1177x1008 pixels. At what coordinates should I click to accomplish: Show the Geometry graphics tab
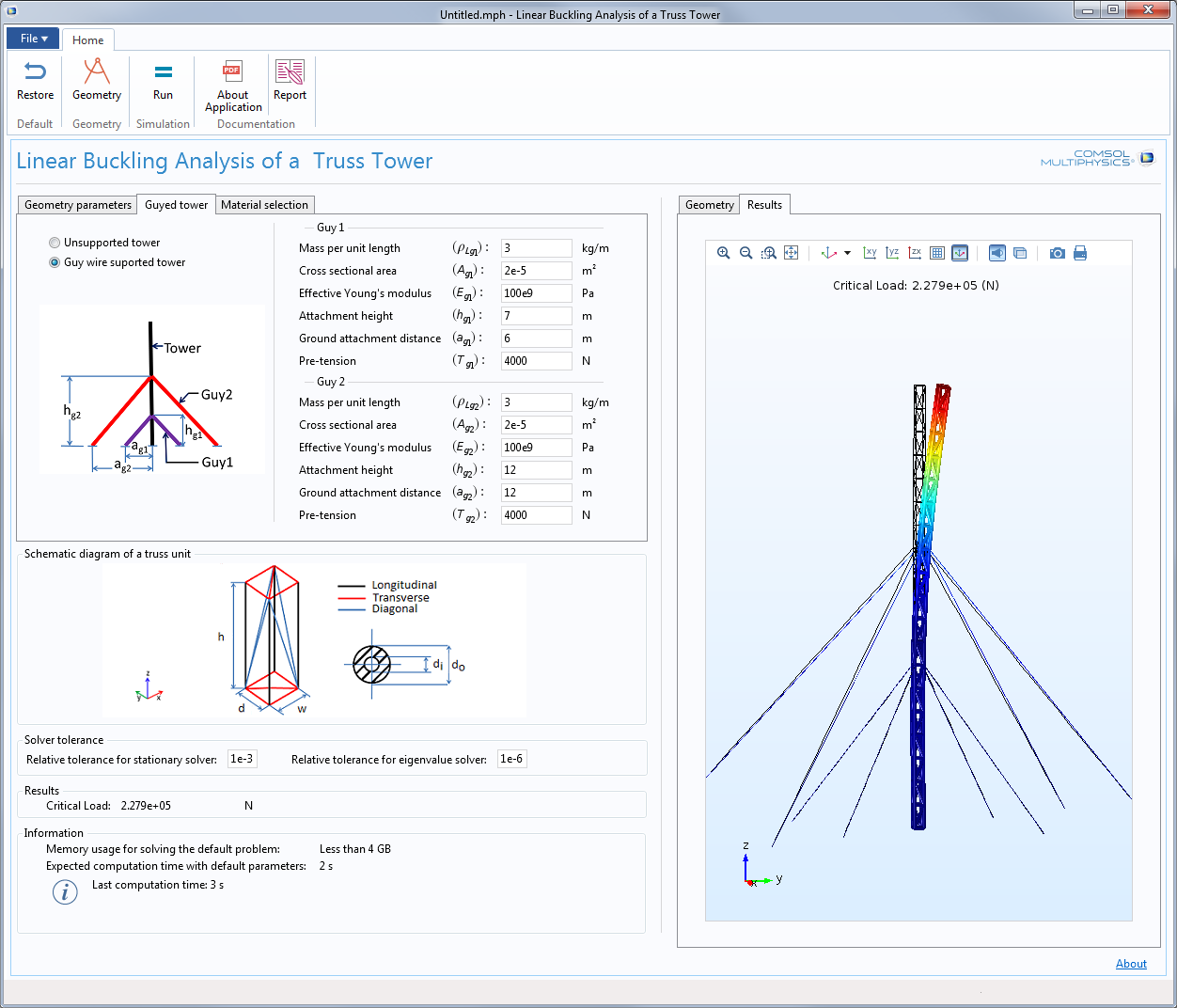coord(709,205)
